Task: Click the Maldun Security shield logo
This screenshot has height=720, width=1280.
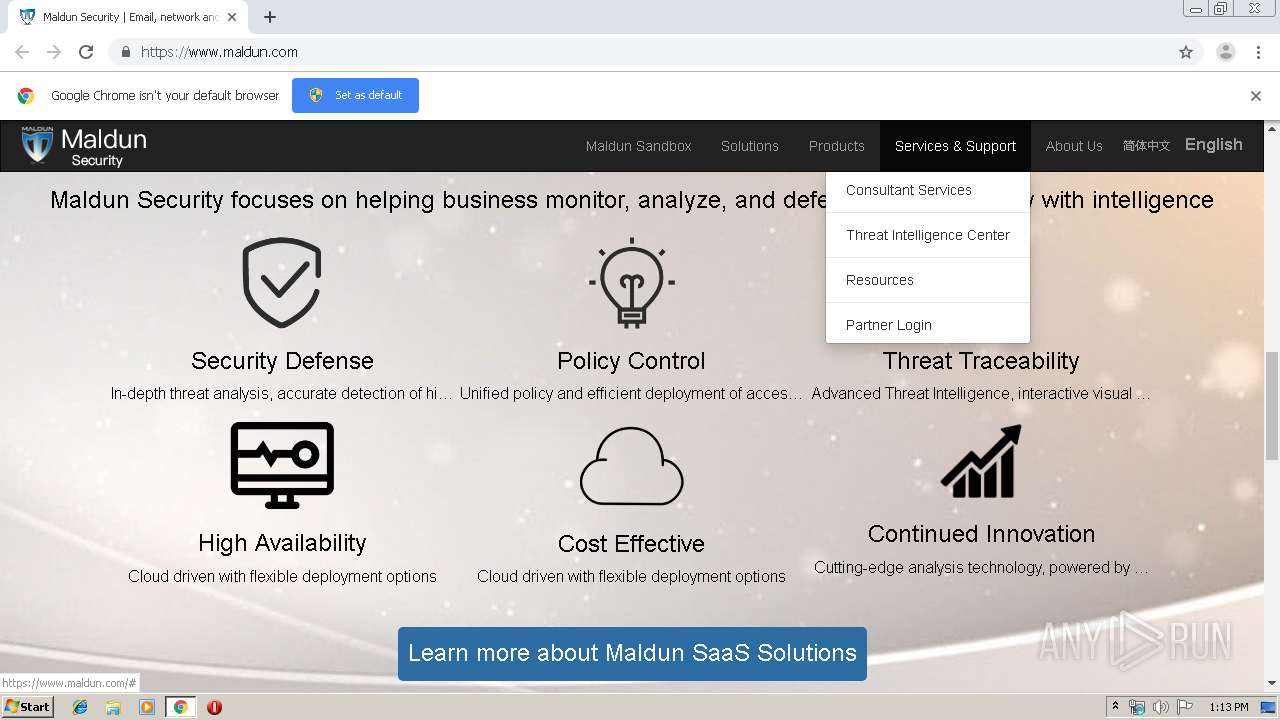Action: [37, 145]
